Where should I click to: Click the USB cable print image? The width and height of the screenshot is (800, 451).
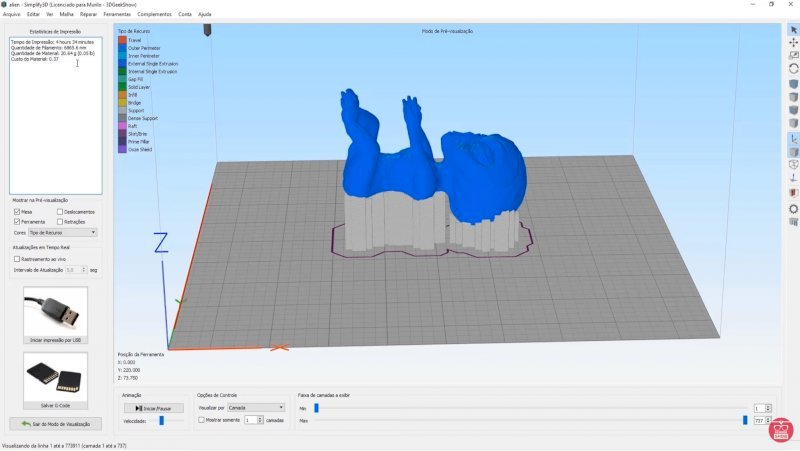click(x=55, y=311)
